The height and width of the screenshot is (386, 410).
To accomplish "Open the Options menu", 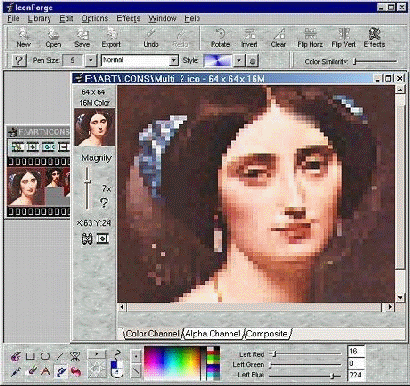I will click(x=95, y=18).
